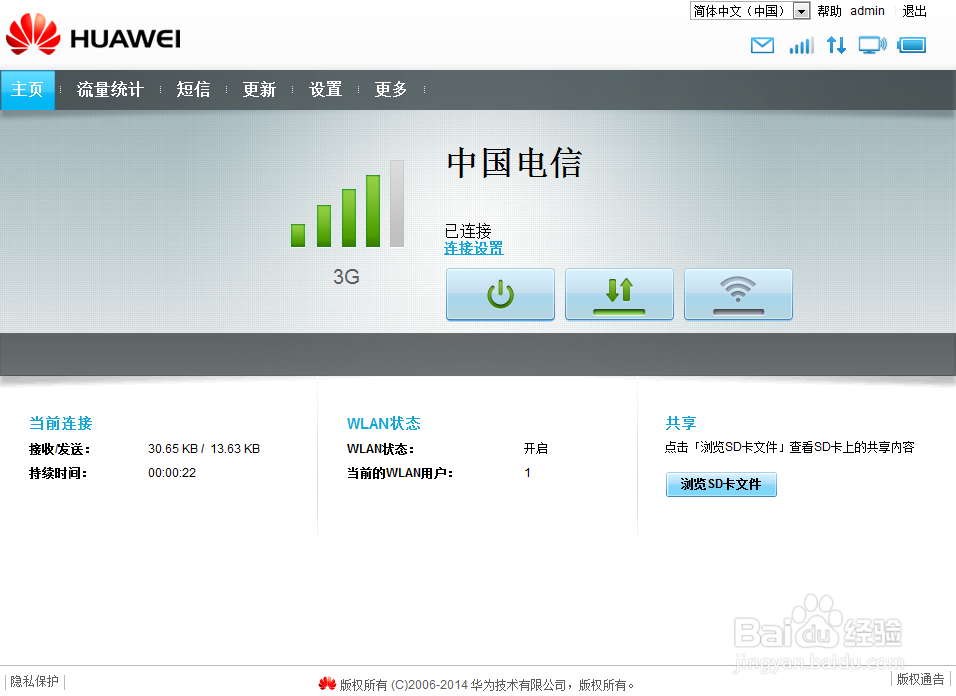956x696 pixels.
Task: Toggle the power connection button
Action: 500,294
